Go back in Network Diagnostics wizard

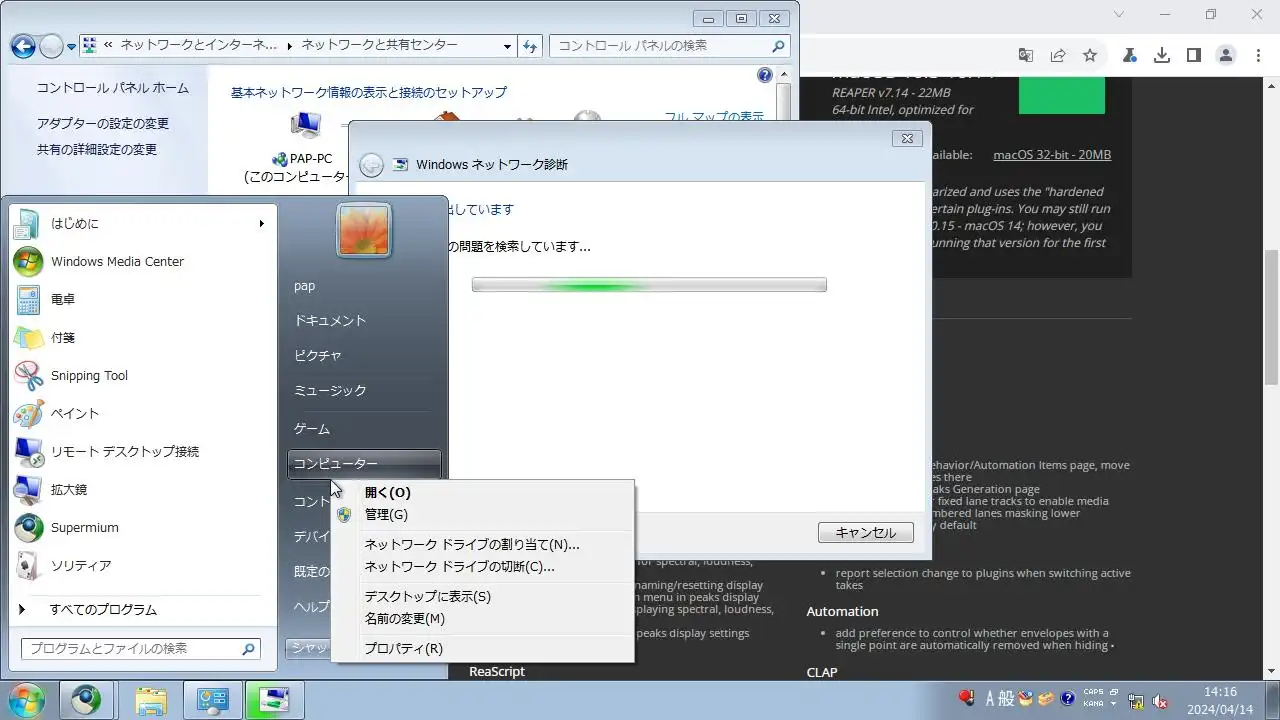tap(371, 165)
